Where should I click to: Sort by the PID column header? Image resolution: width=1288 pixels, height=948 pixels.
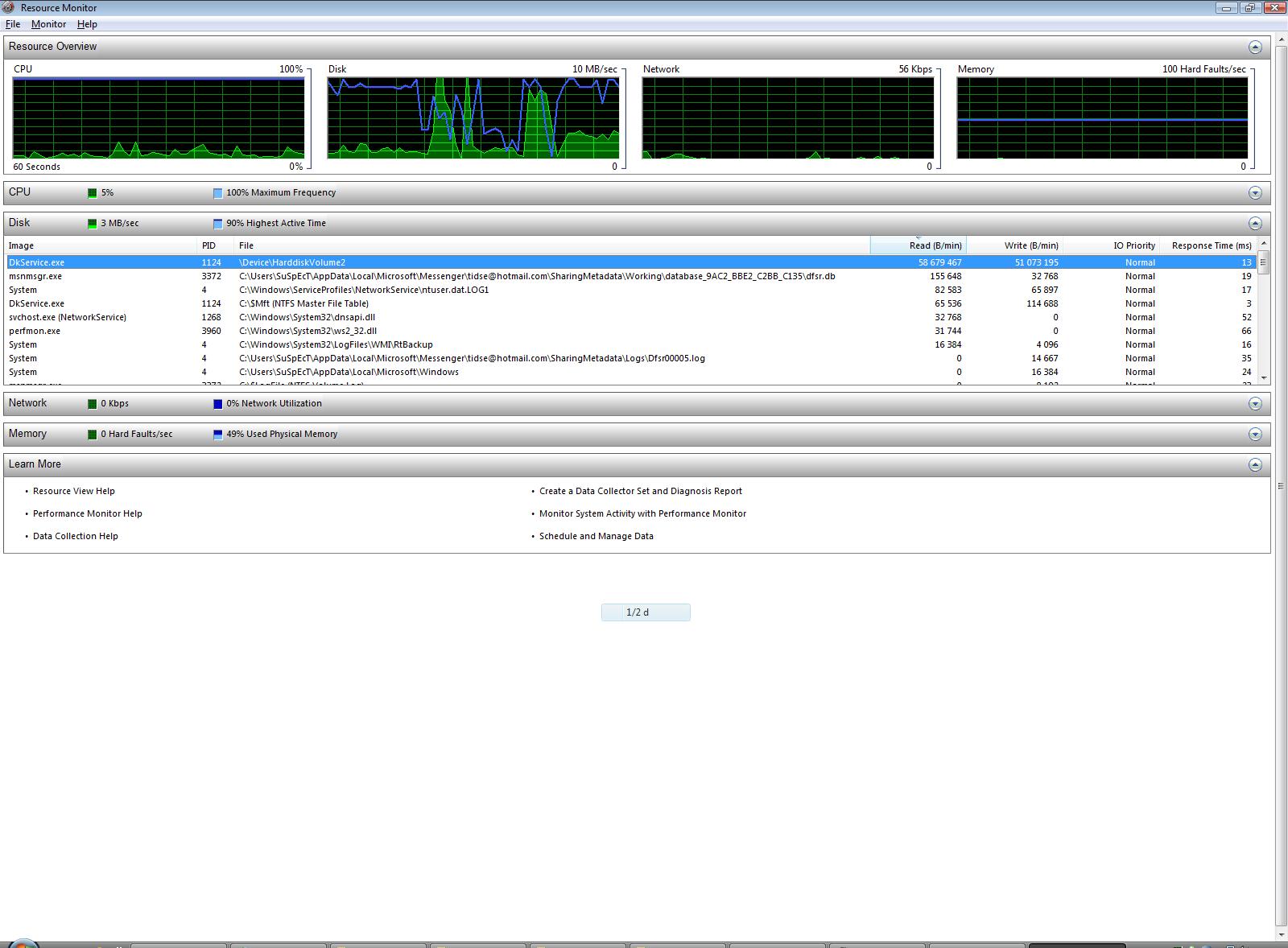(x=216, y=245)
